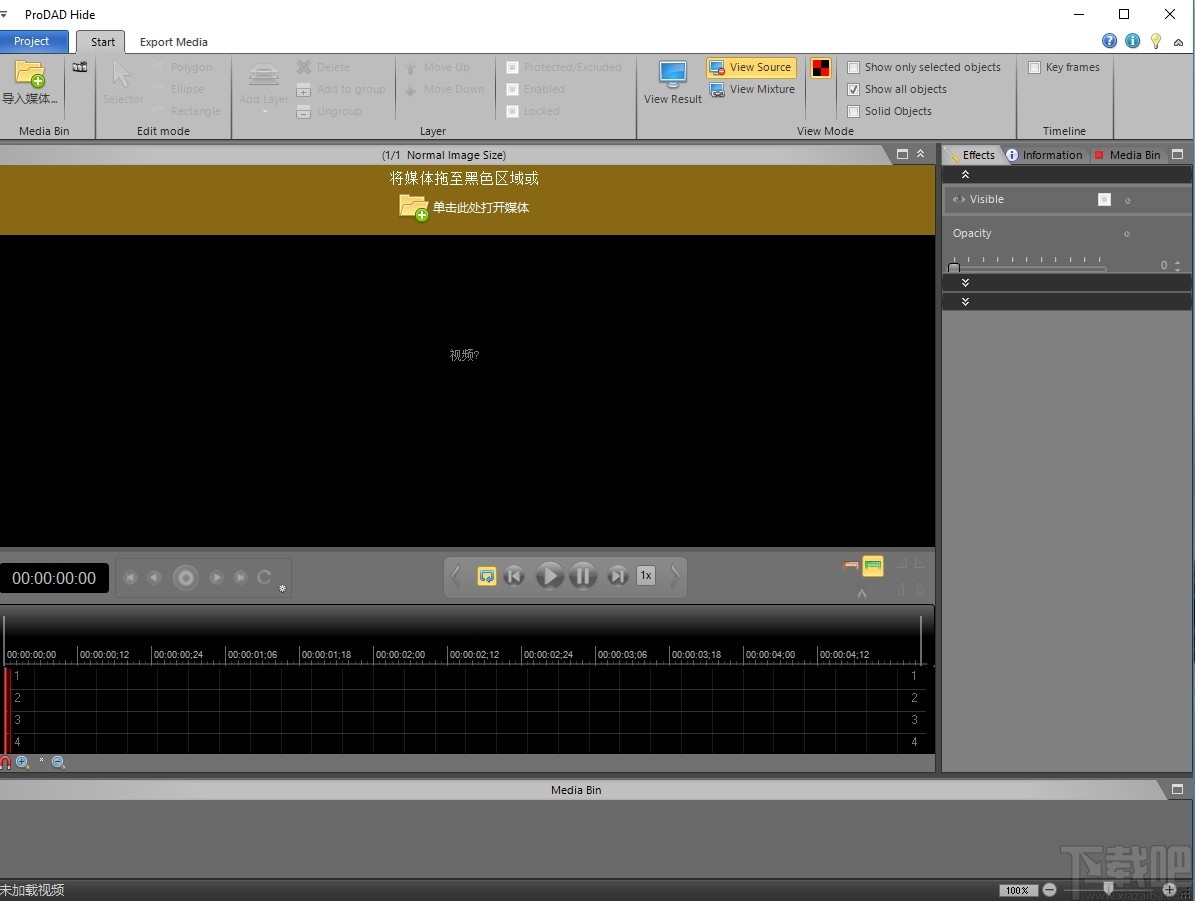Viewport: 1195px width, 901px height.
Task: Open the title bar quick access dropdown arrow
Action: (x=4, y=14)
